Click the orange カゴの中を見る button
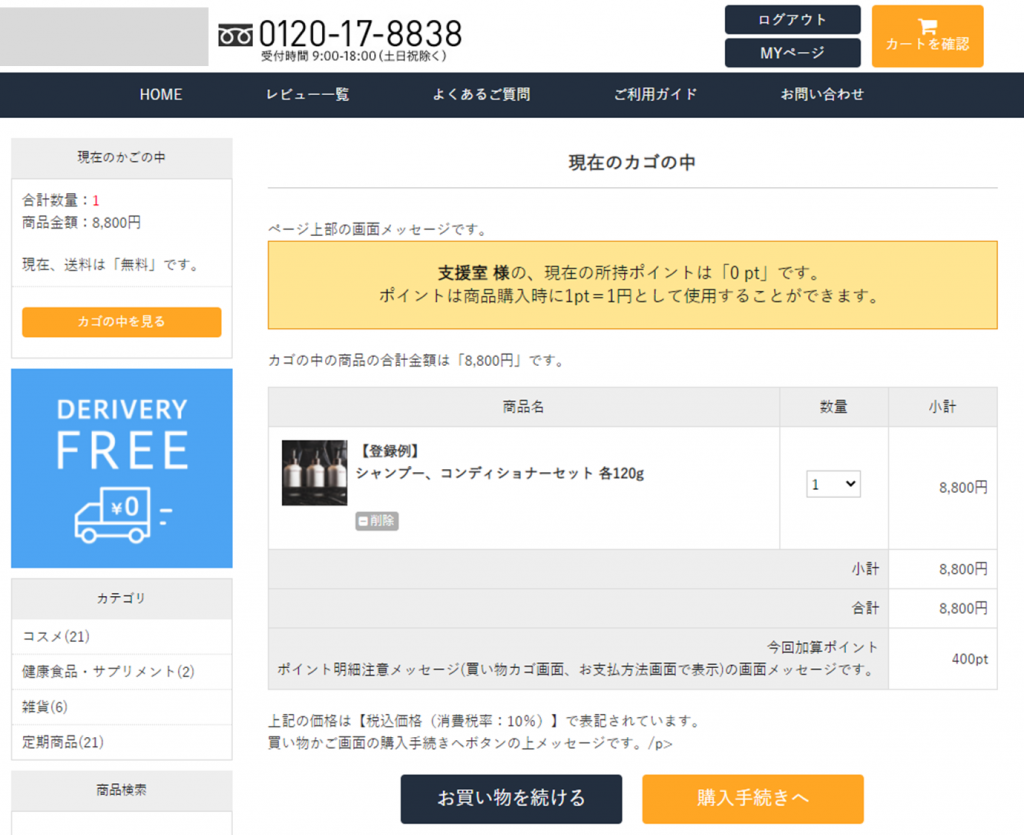1024x835 pixels. (121, 322)
